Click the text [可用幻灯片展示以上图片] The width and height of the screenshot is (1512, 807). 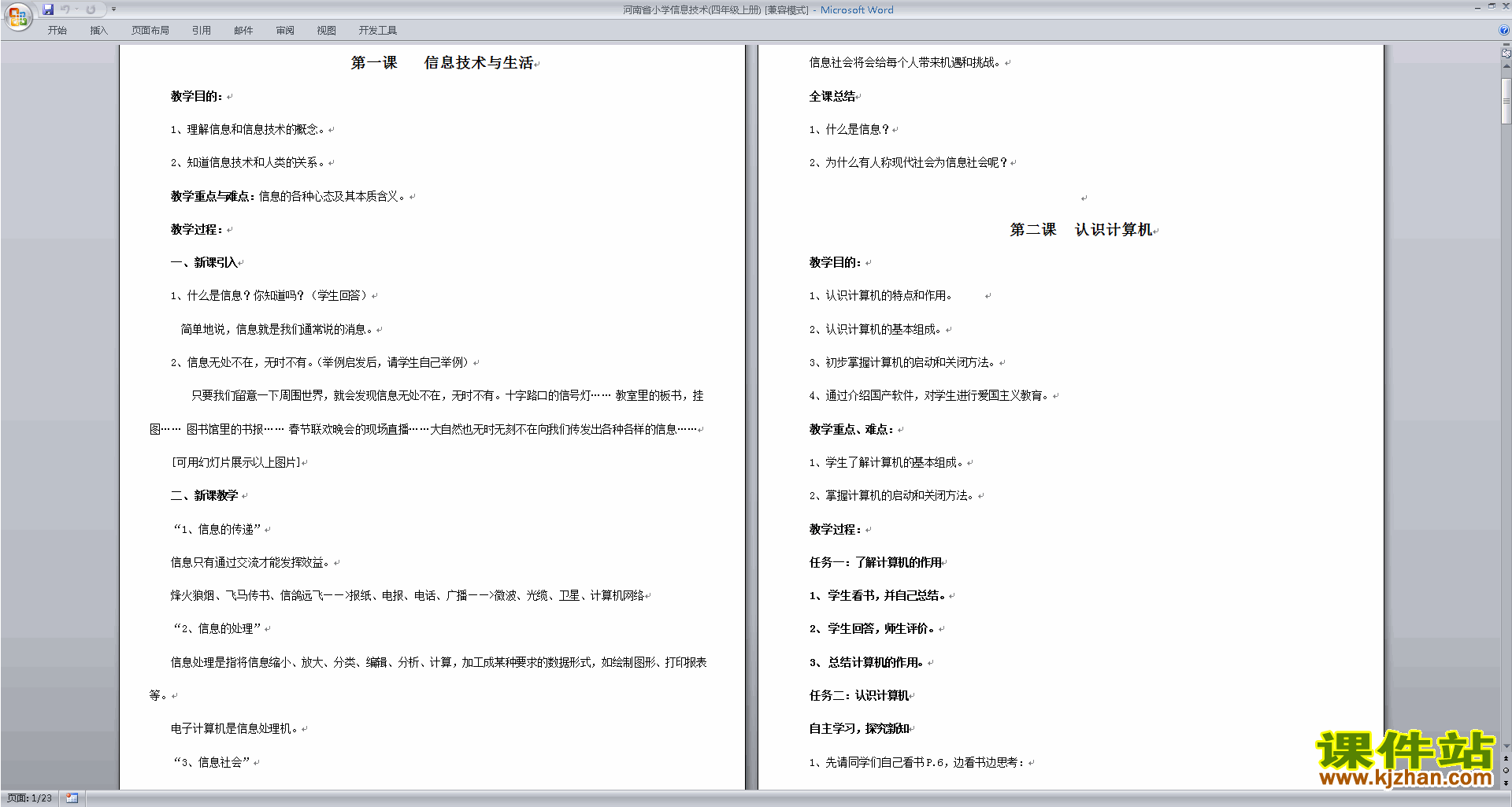[236, 463]
